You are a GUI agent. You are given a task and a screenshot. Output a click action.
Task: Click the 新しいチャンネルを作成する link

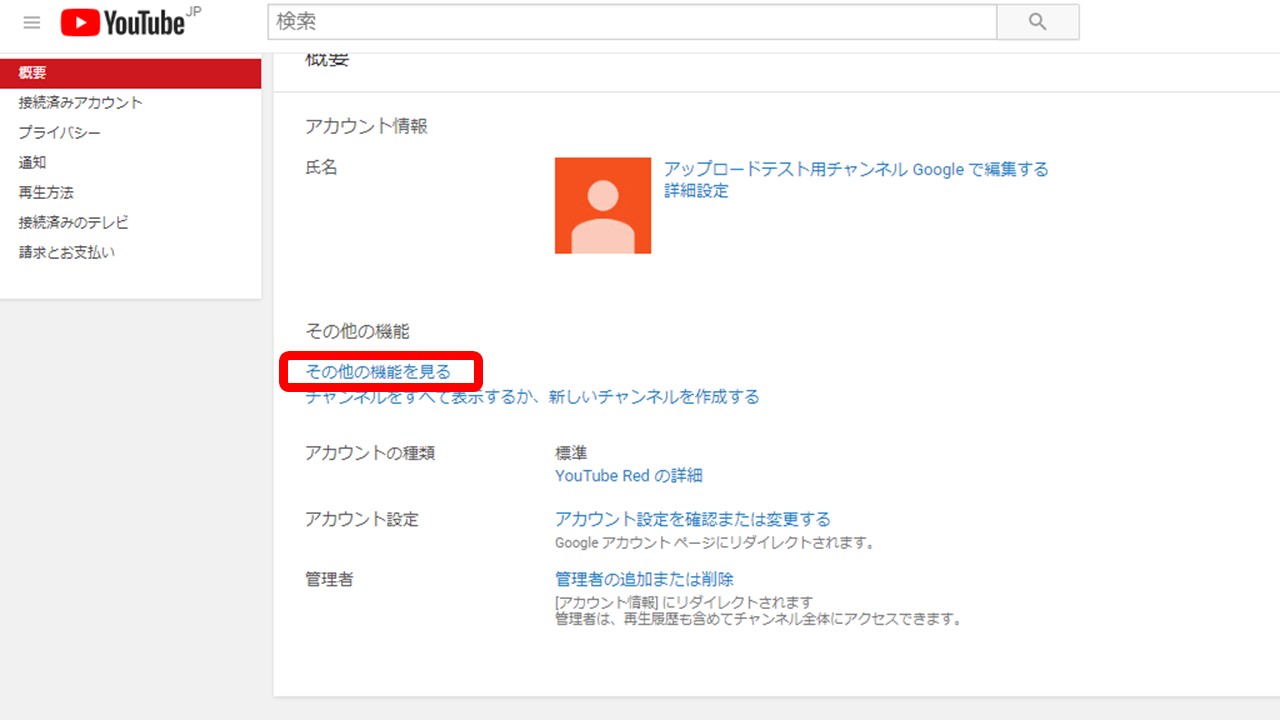click(654, 397)
